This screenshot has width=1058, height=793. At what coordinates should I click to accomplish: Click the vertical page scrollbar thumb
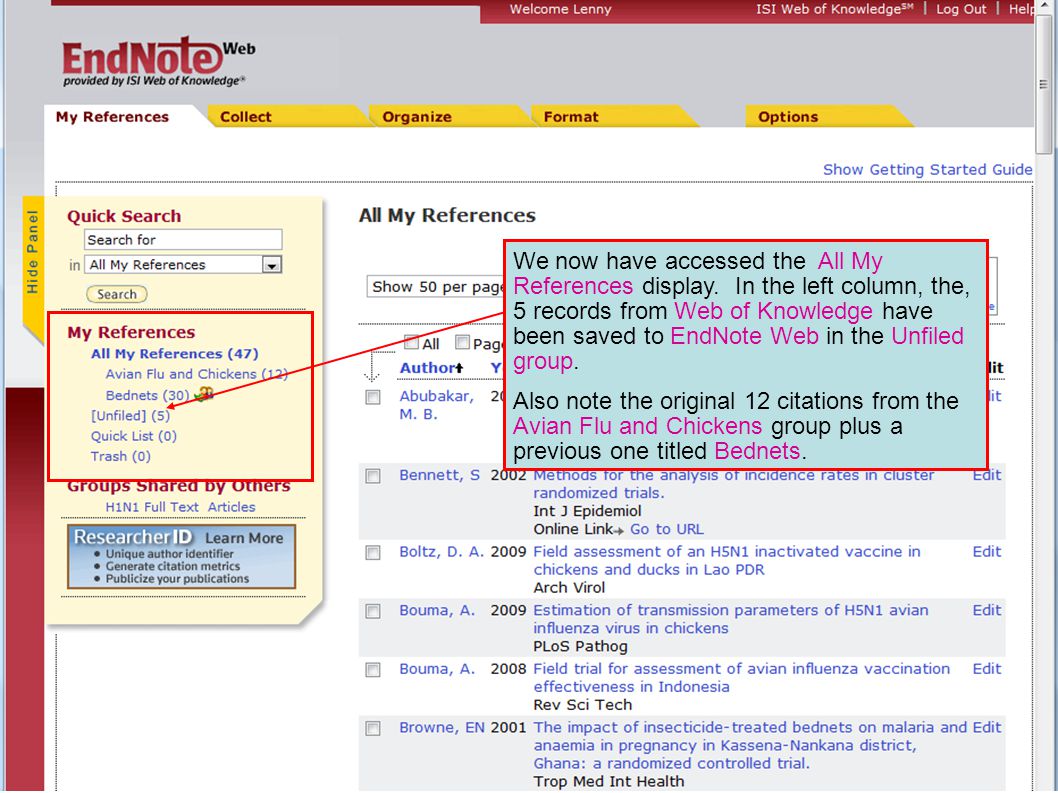1043,84
